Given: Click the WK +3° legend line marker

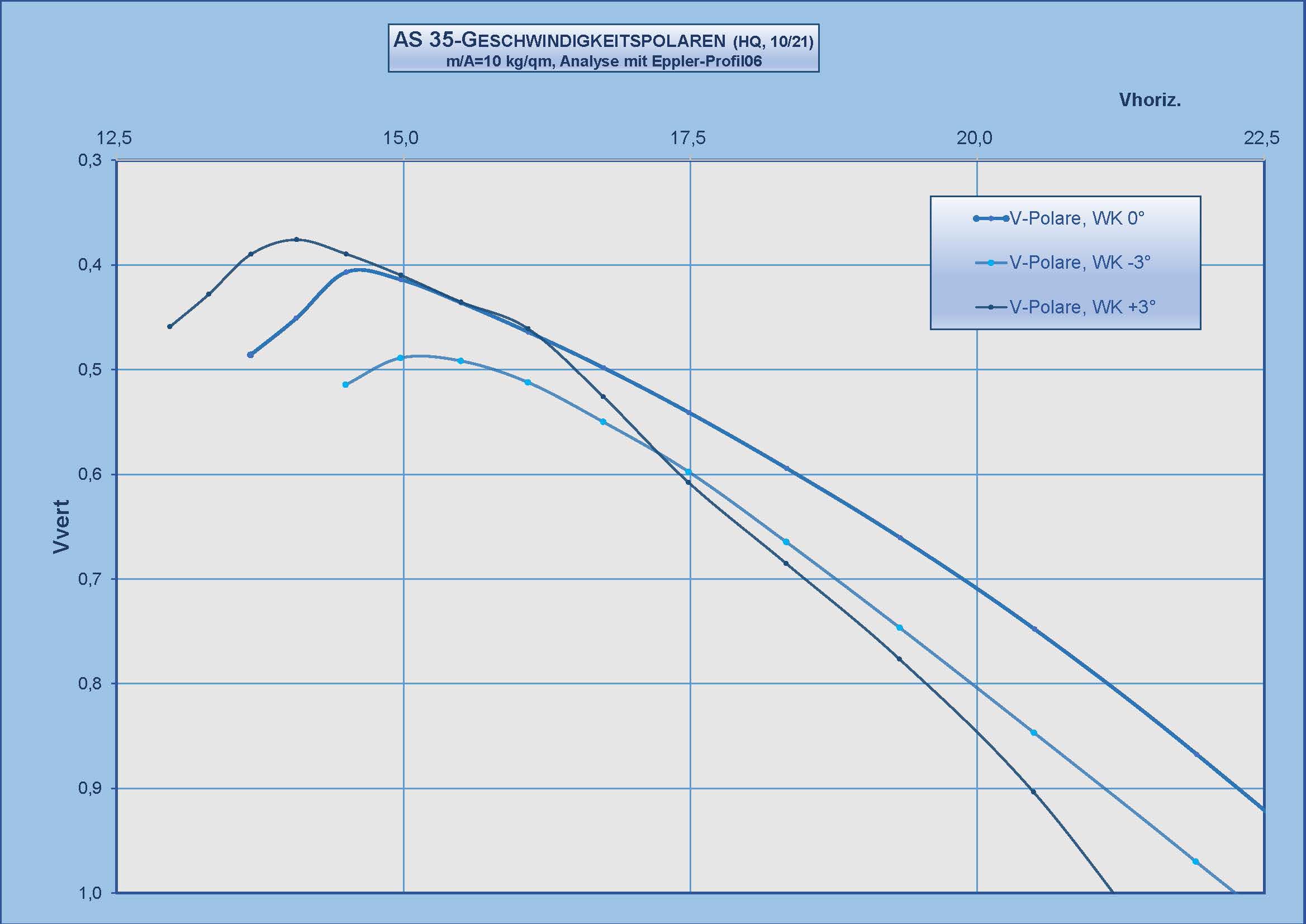Looking at the screenshot, I should (x=991, y=307).
